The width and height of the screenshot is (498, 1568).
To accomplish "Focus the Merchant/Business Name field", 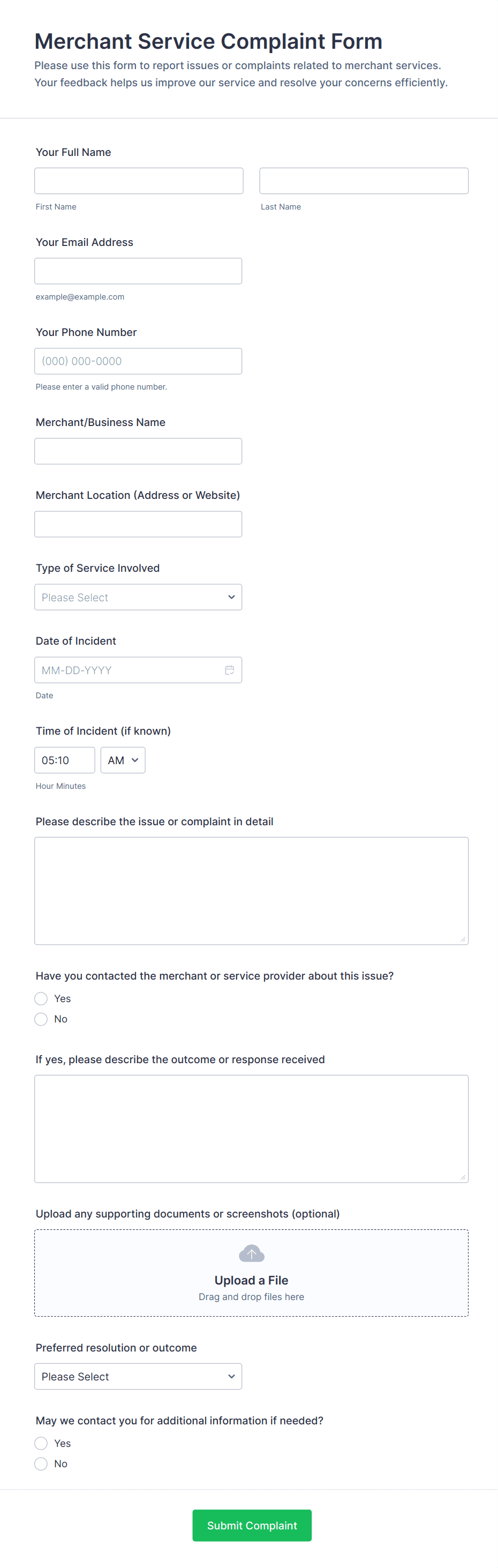I will (138, 451).
